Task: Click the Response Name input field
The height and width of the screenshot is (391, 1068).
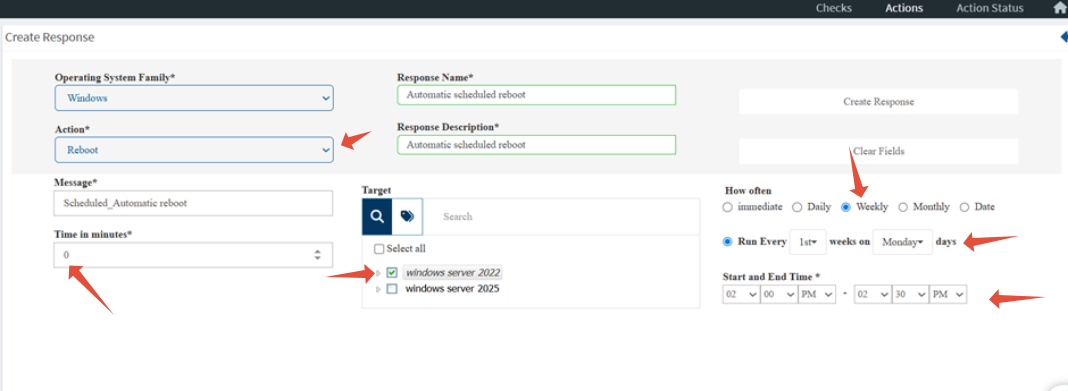Action: (x=537, y=95)
